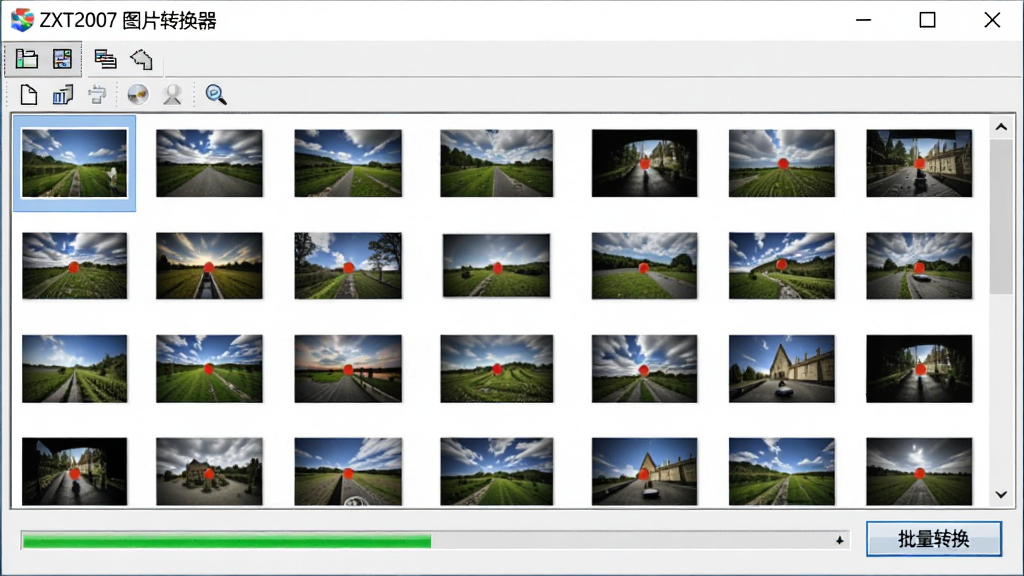Toggle the folder tree panel view icon
Screen dimensions: 1024x576
pyautogui.click(x=26, y=59)
